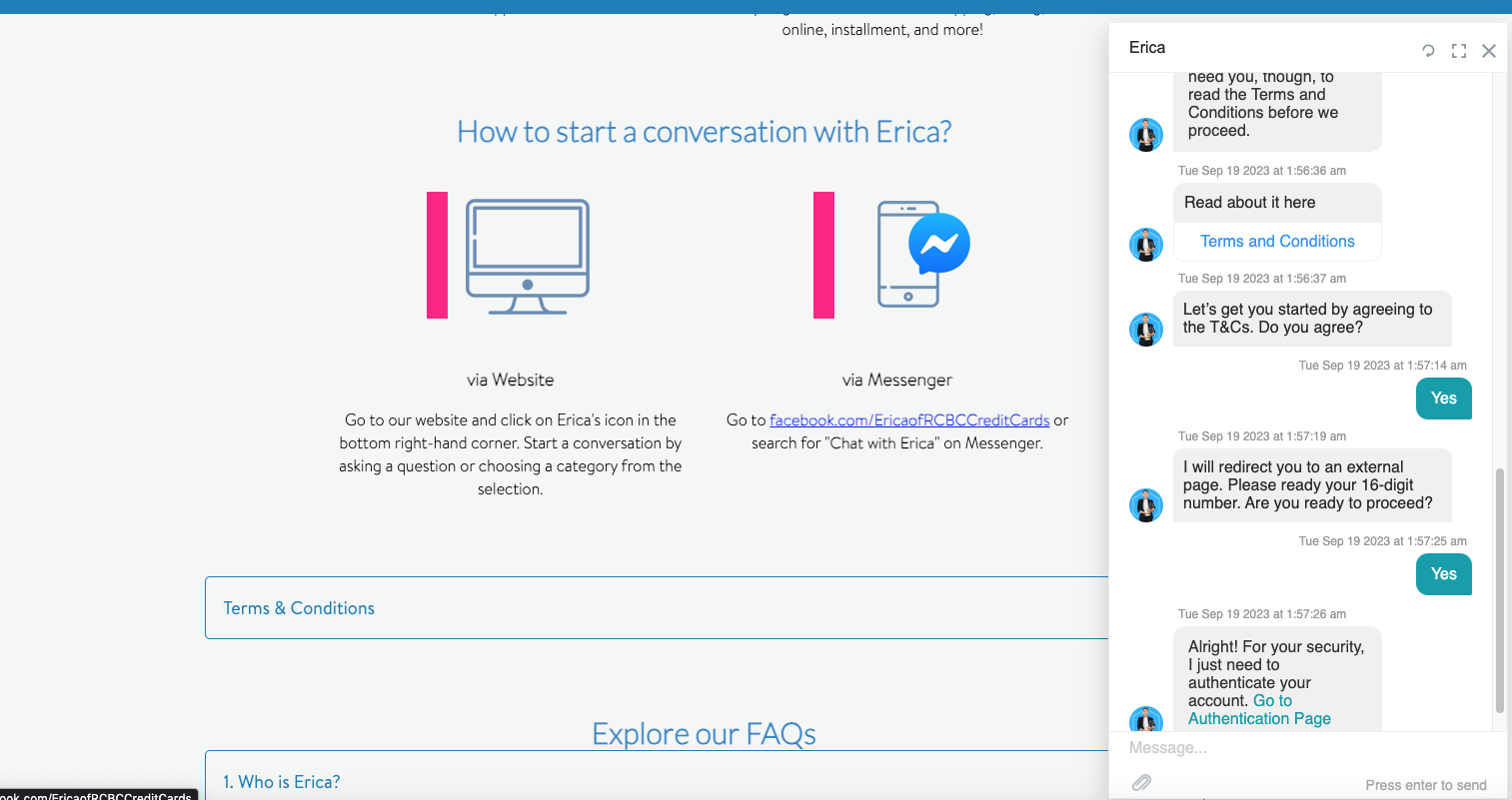The width and height of the screenshot is (1512, 800).
Task: Follow the Go to Authentication Page link
Action: (x=1259, y=710)
